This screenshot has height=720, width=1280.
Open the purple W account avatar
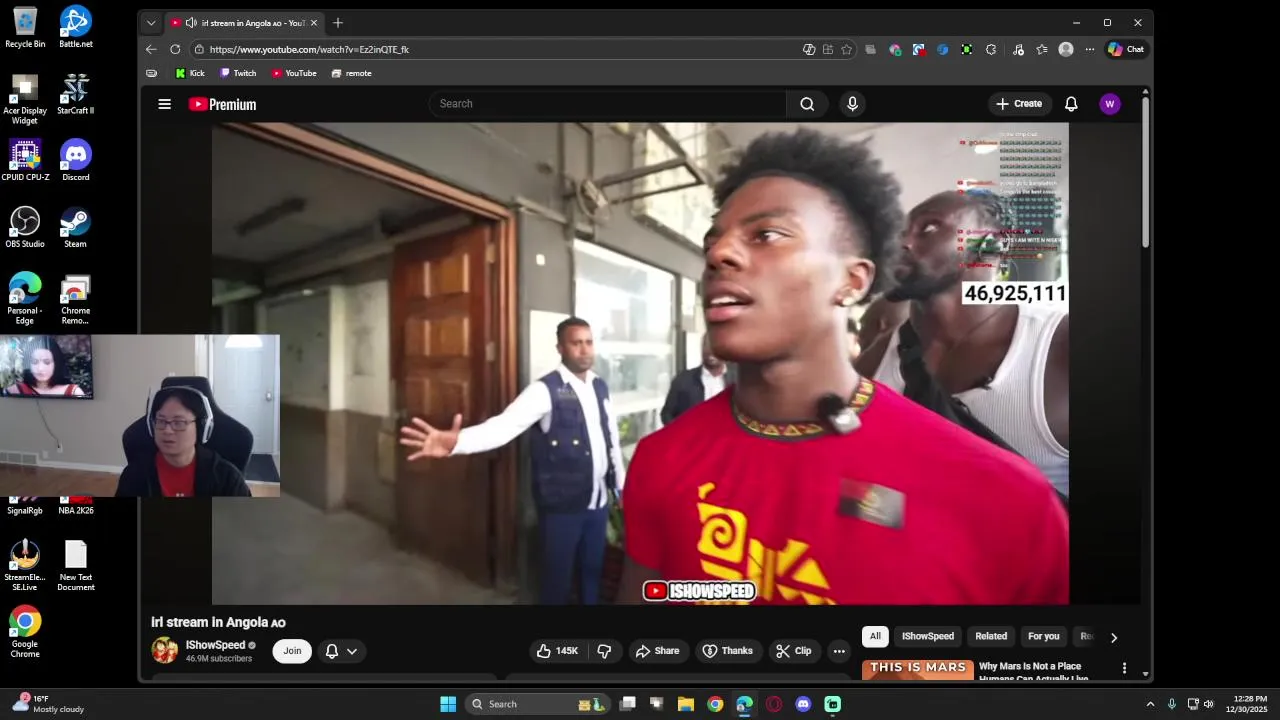tap(1110, 104)
